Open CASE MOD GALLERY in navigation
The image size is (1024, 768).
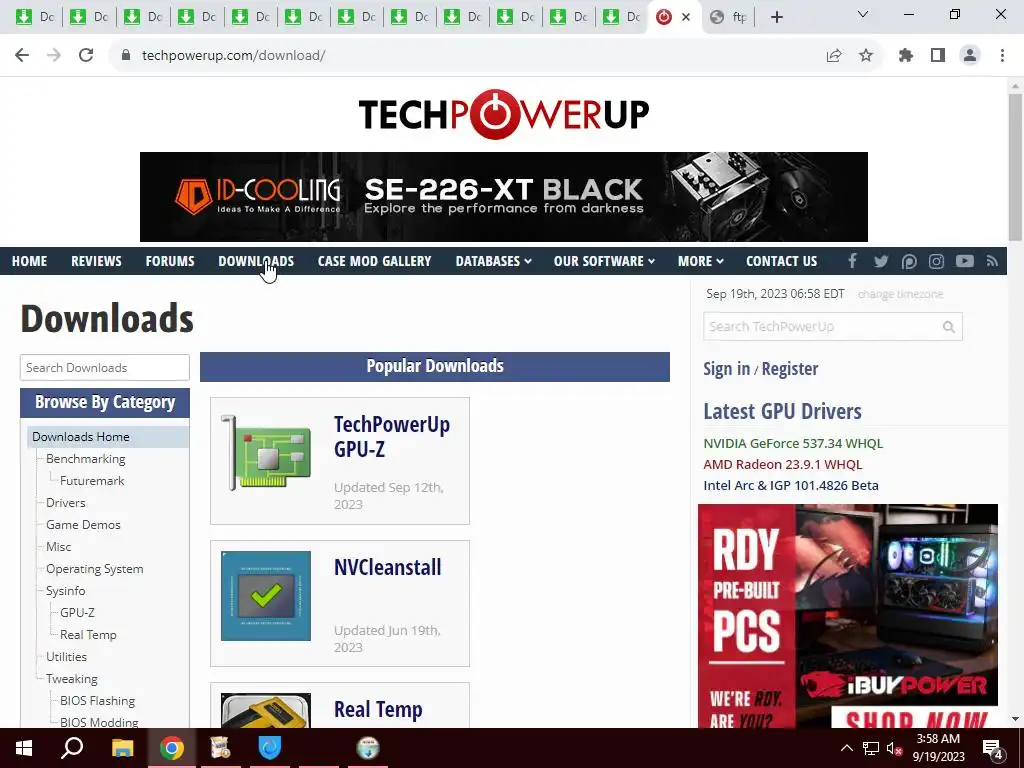click(374, 261)
